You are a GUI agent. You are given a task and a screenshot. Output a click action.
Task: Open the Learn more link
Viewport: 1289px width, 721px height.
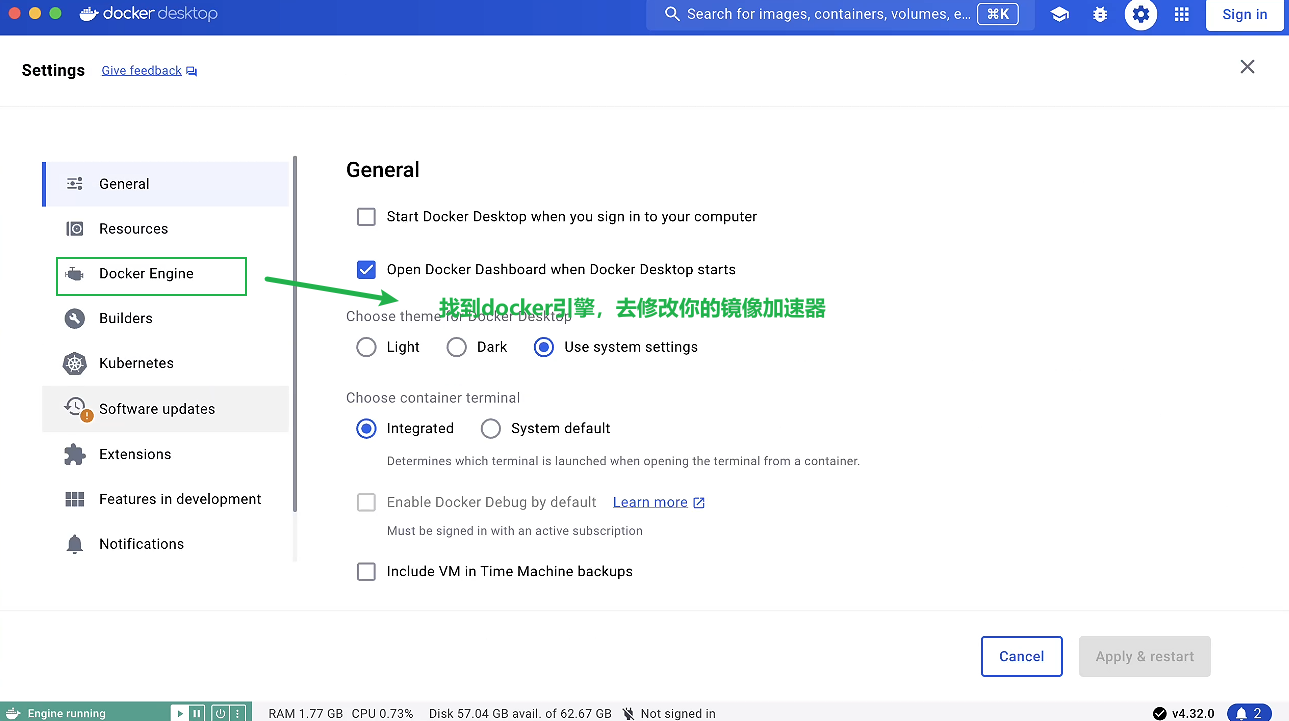(650, 502)
